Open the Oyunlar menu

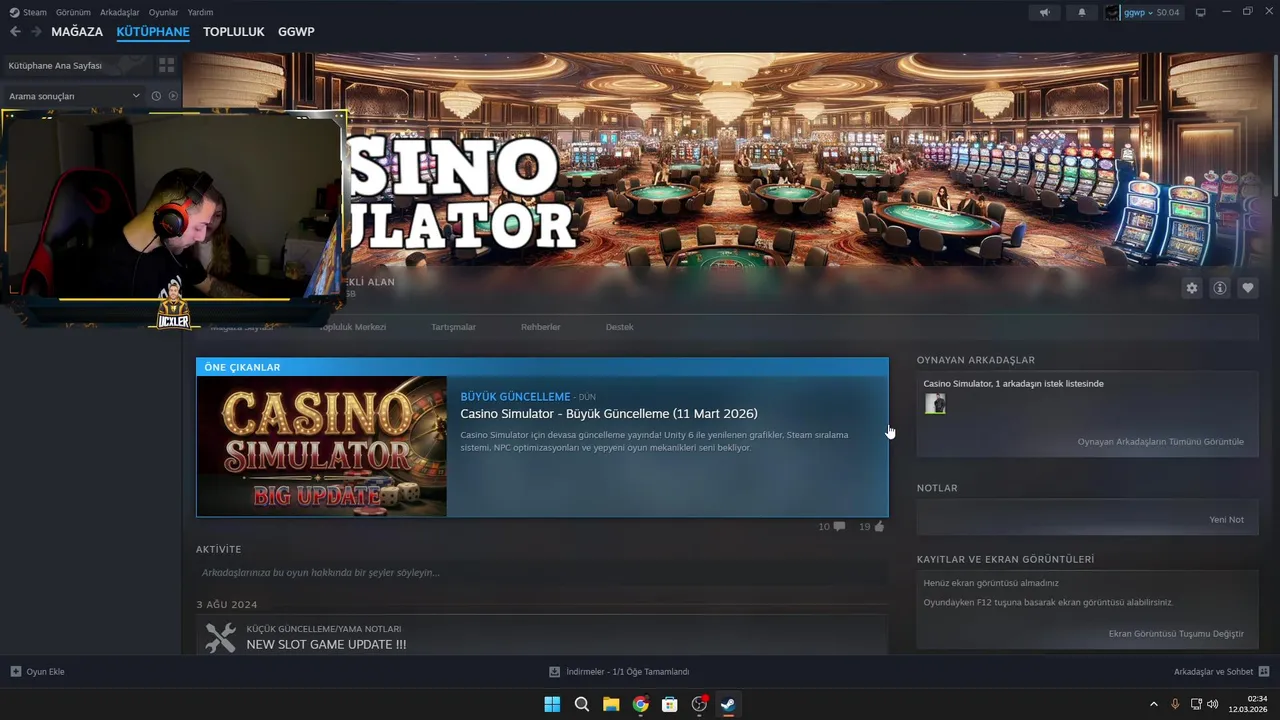(x=164, y=12)
